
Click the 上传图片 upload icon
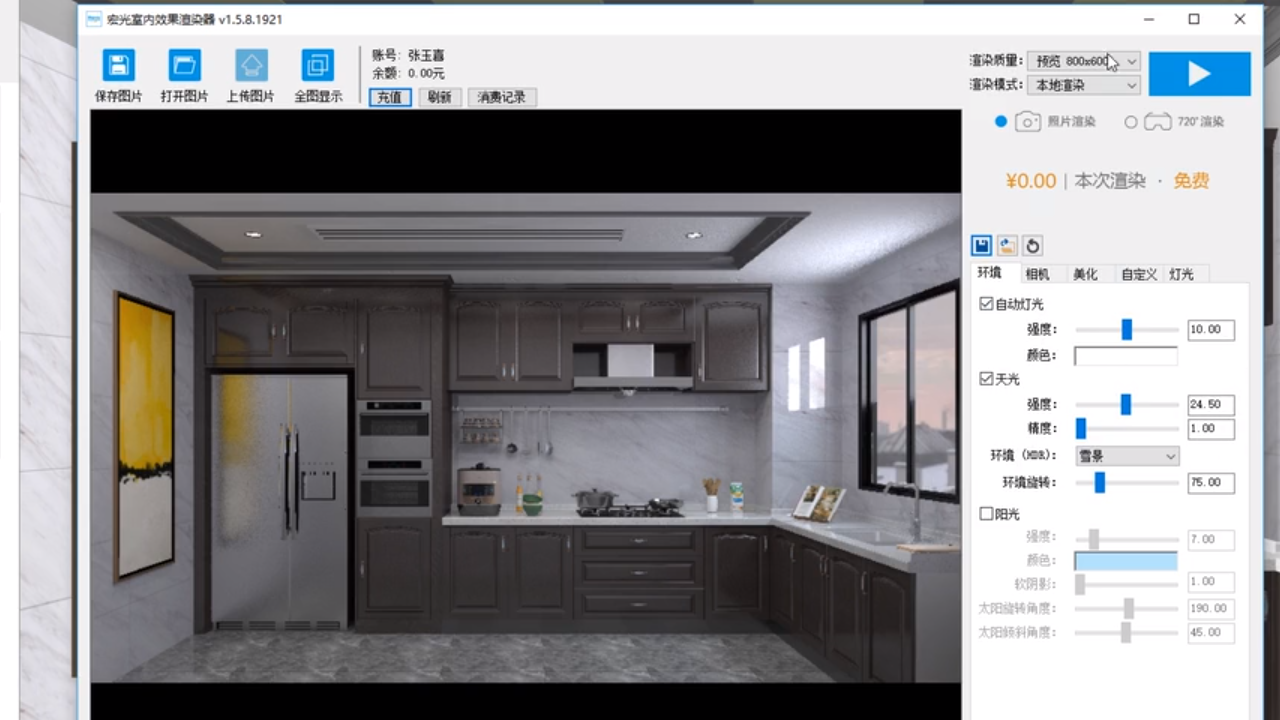tap(251, 66)
